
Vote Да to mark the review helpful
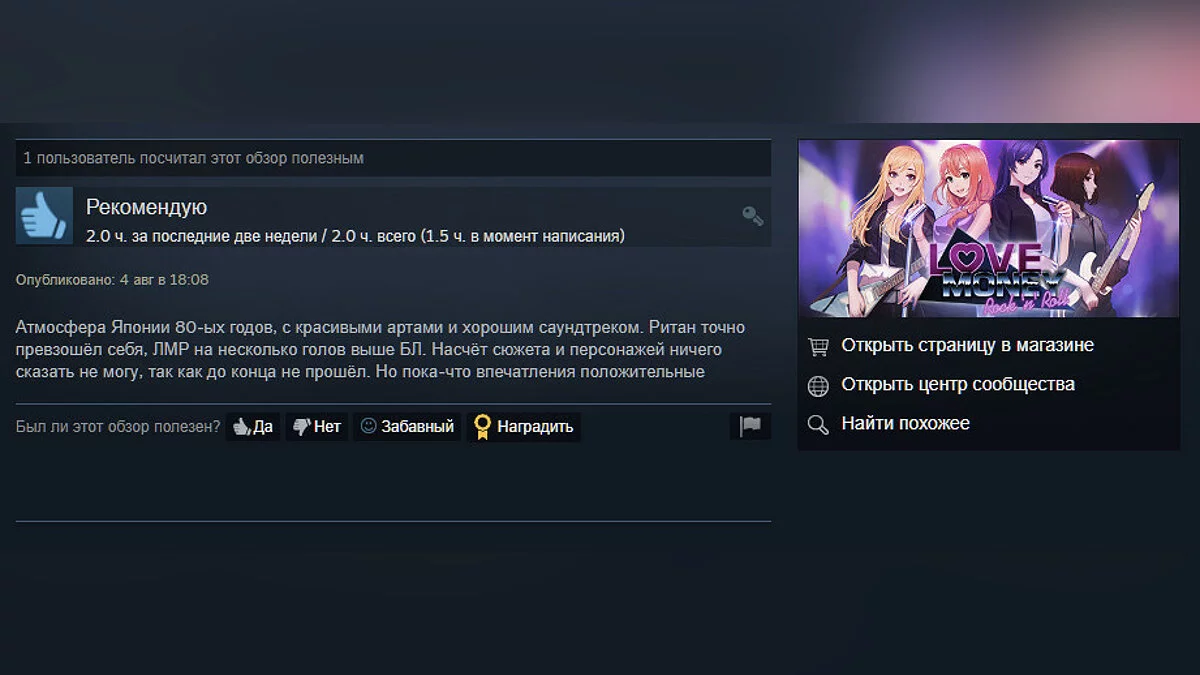pos(253,427)
